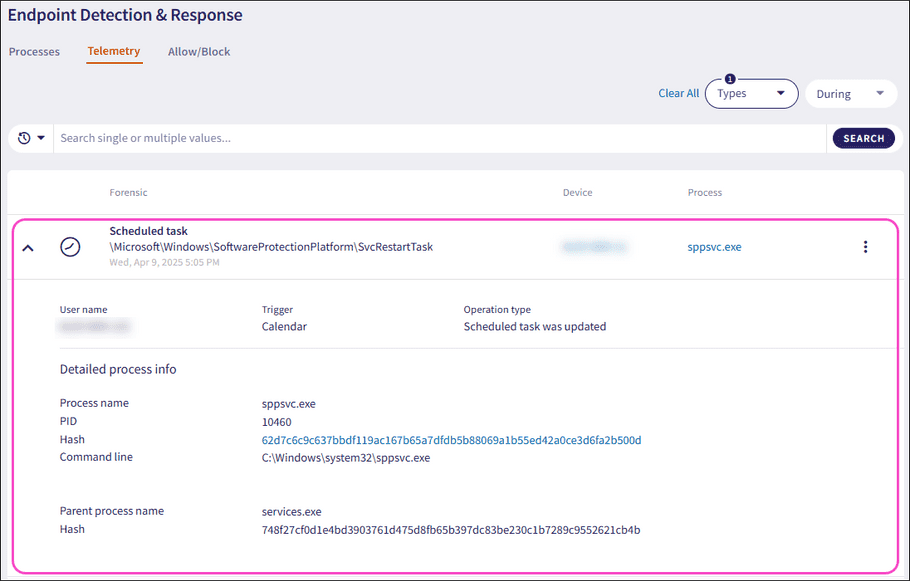
Task: Click the Calendar trigger value
Action: pos(284,327)
